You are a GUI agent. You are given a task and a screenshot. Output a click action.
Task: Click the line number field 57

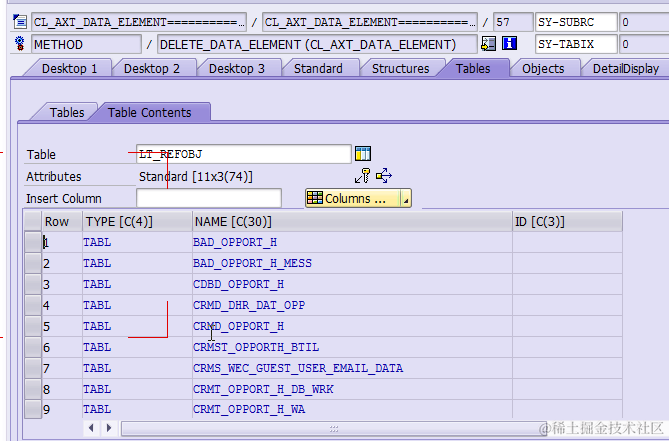click(x=513, y=22)
